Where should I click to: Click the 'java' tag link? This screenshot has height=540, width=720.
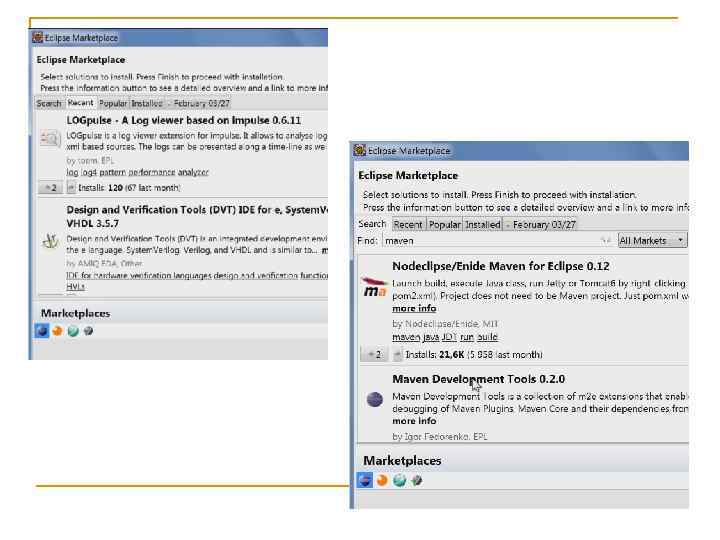431,337
